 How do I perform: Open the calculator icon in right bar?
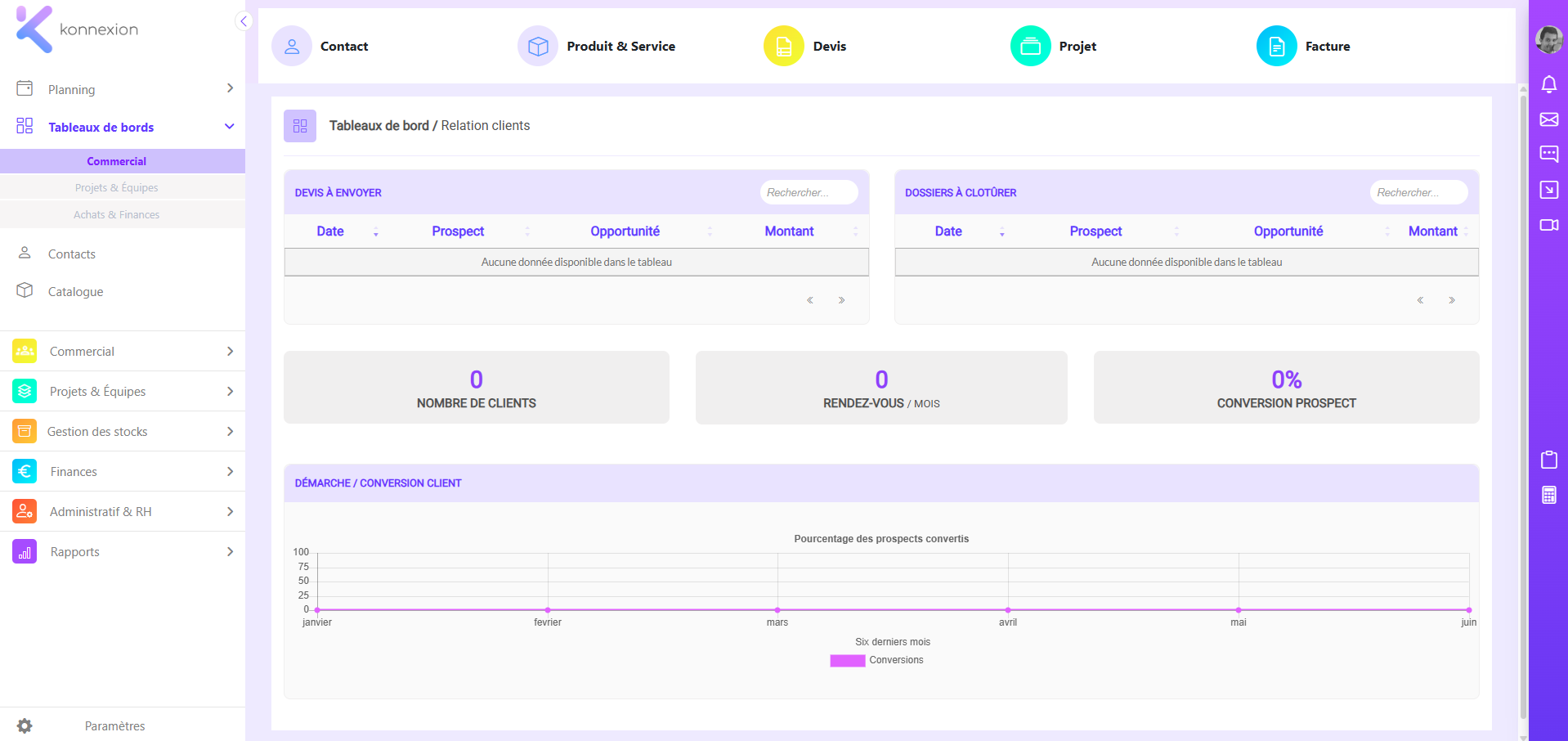click(1548, 495)
